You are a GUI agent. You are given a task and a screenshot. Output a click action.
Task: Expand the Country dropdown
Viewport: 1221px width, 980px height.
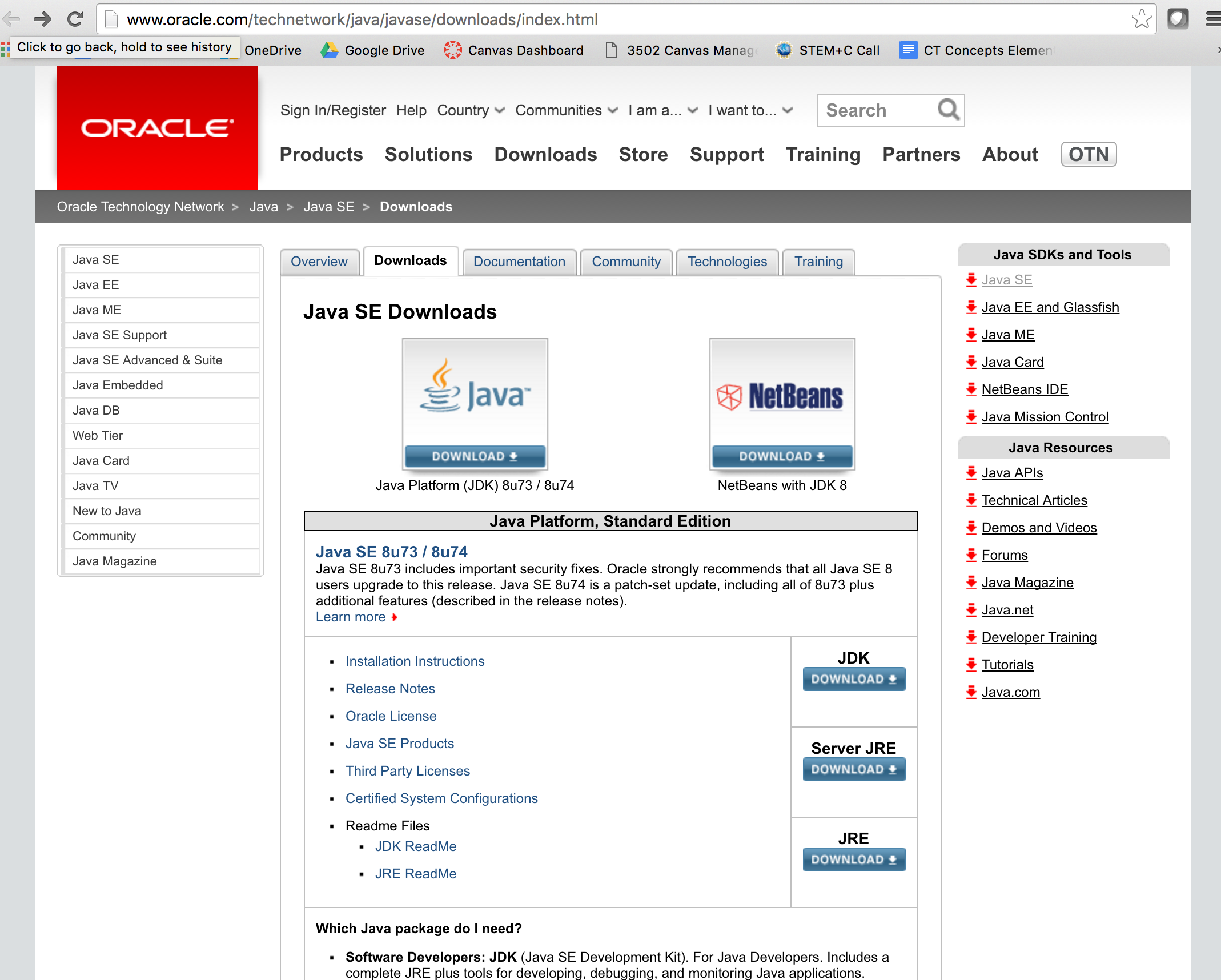pyautogui.click(x=471, y=110)
